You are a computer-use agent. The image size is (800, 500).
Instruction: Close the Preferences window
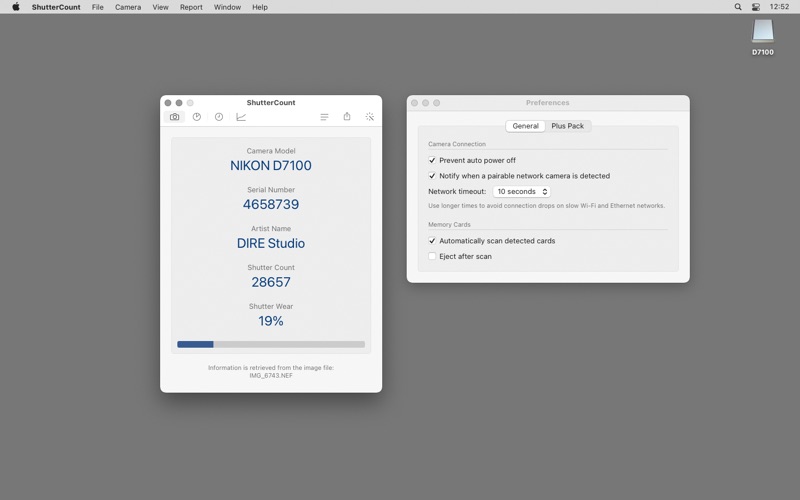click(x=414, y=103)
